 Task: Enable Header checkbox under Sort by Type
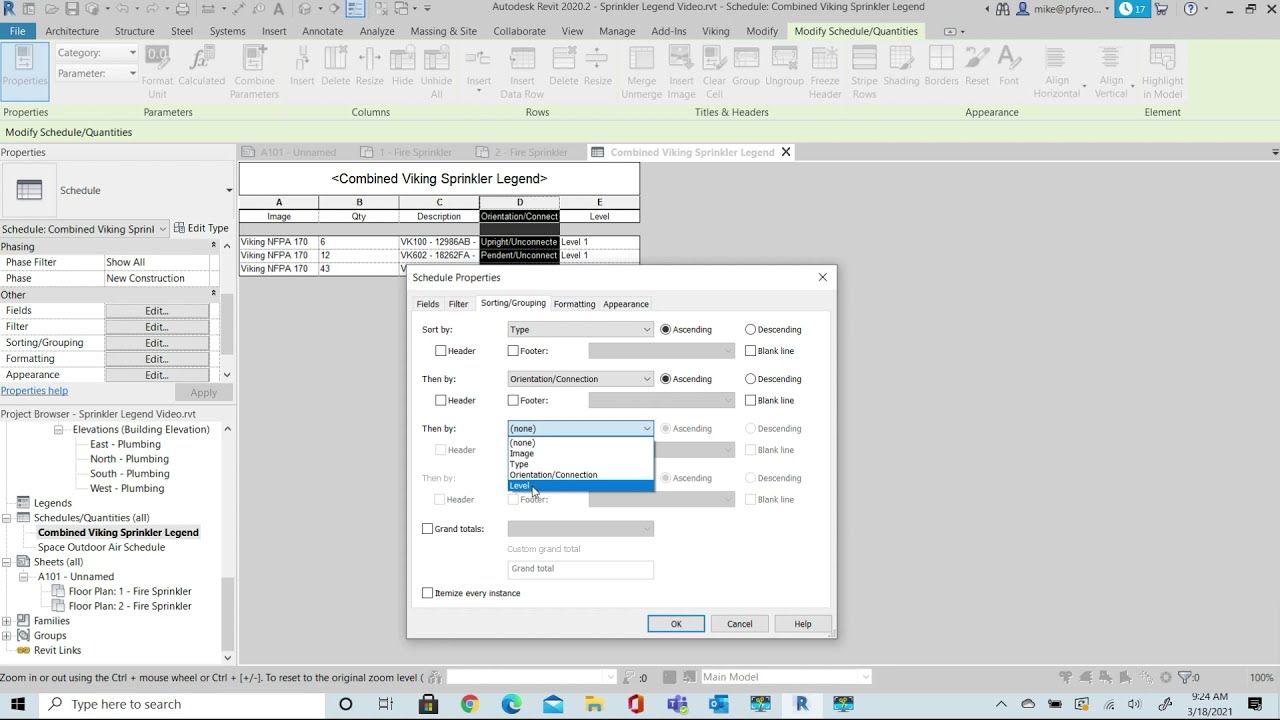tap(441, 351)
